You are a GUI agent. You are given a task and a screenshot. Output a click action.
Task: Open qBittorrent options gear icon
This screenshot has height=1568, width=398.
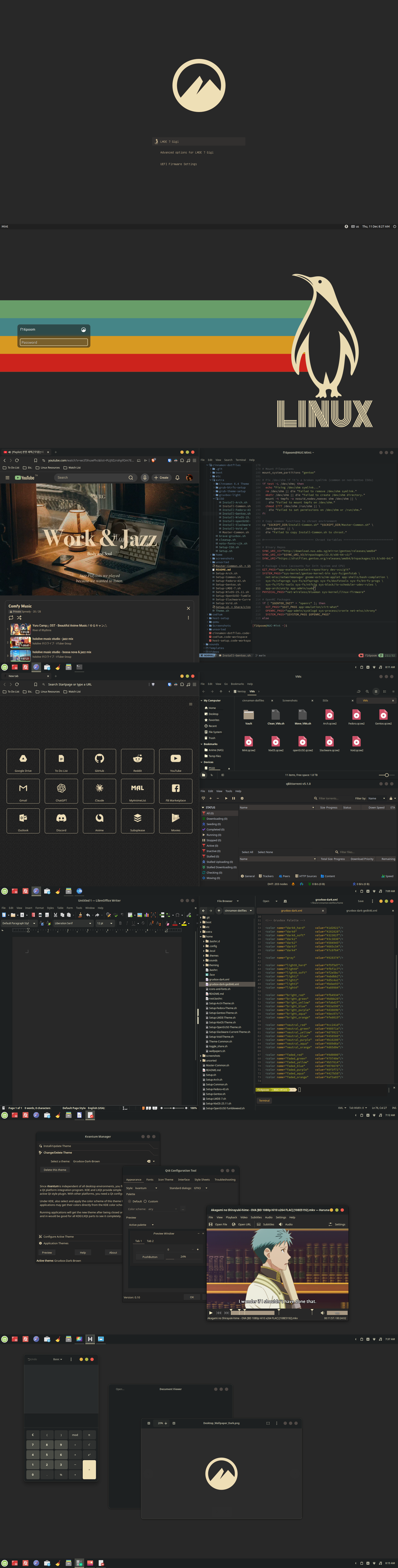(x=242, y=798)
